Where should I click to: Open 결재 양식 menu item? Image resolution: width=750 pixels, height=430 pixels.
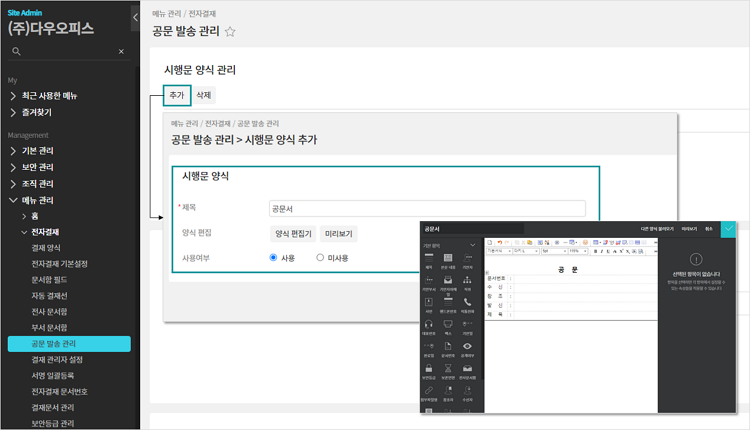point(46,248)
